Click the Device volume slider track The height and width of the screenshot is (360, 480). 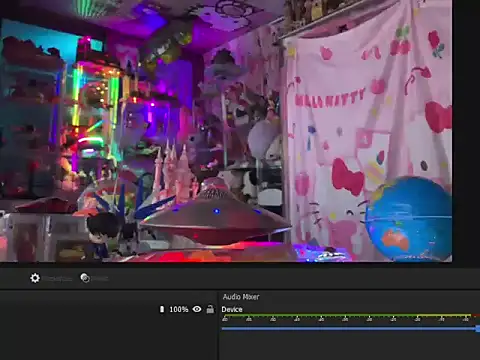coord(349,329)
